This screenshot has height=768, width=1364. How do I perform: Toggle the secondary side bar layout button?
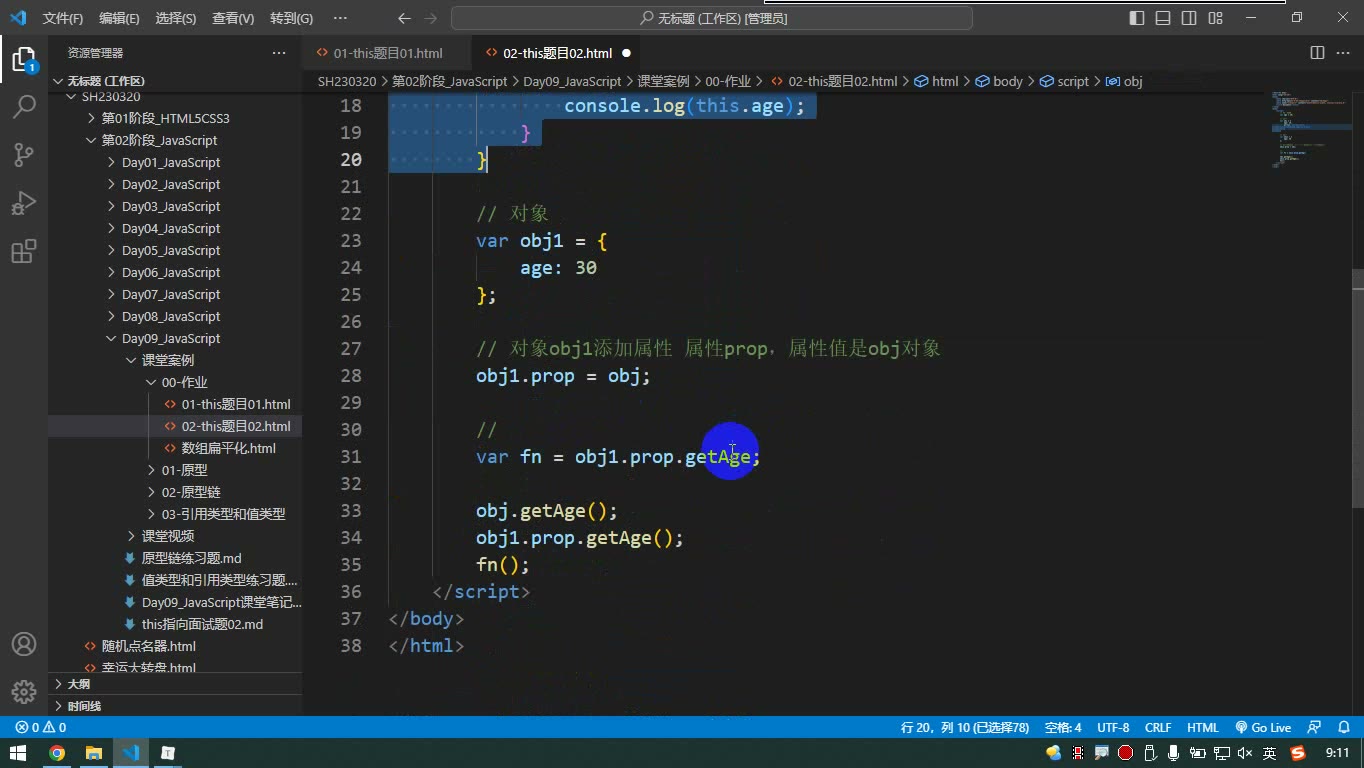[x=1189, y=18]
